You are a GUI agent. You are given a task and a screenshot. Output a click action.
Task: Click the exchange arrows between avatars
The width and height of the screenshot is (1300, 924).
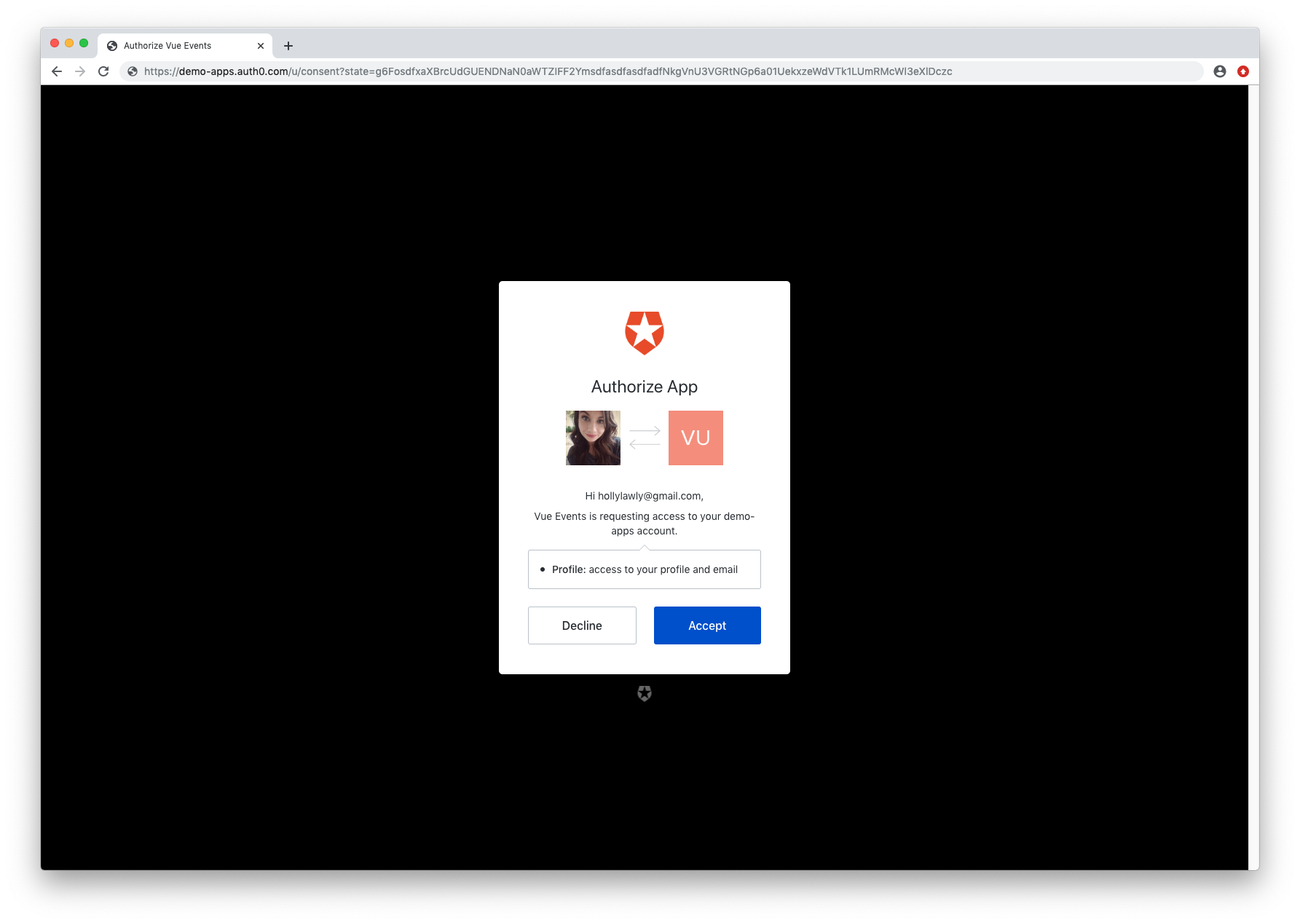click(x=645, y=438)
